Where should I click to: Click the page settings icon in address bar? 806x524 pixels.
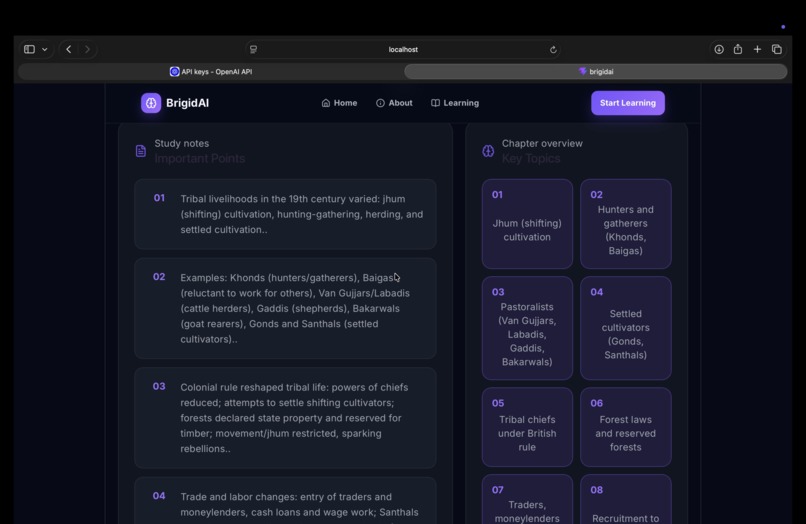pyautogui.click(x=253, y=49)
